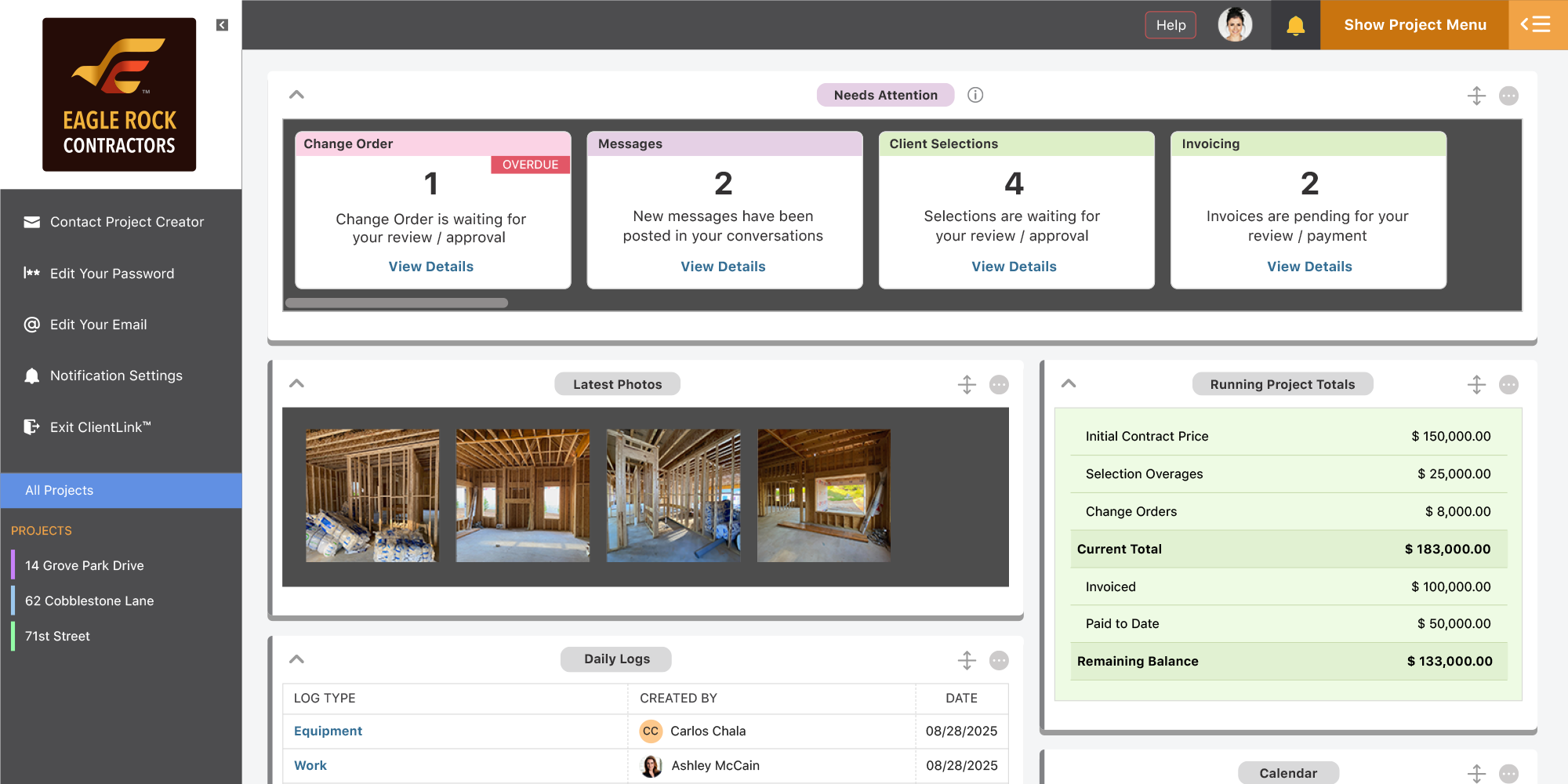
Task: Click View Details under Invoicing
Action: pyautogui.click(x=1309, y=266)
